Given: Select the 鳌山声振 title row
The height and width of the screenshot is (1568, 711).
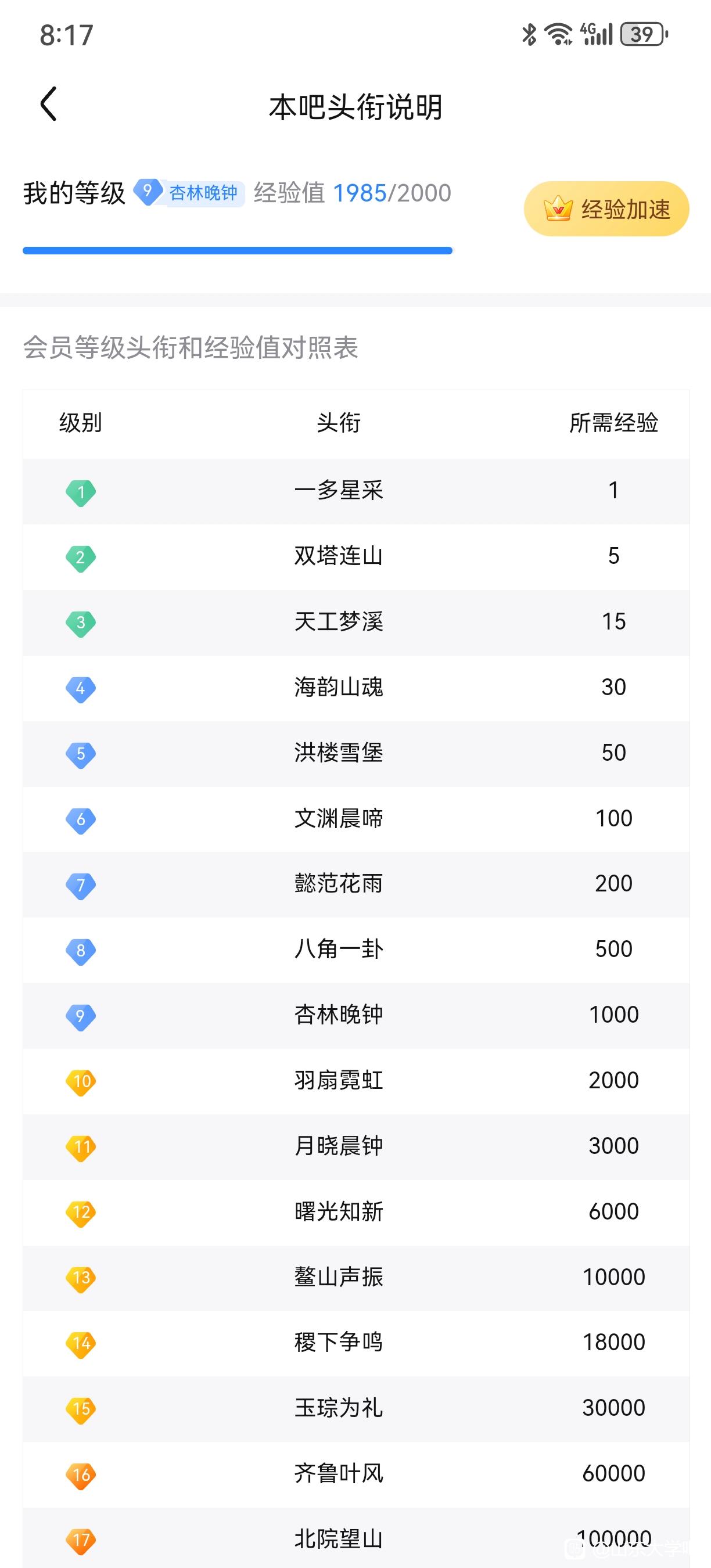Looking at the screenshot, I should click(x=356, y=1278).
